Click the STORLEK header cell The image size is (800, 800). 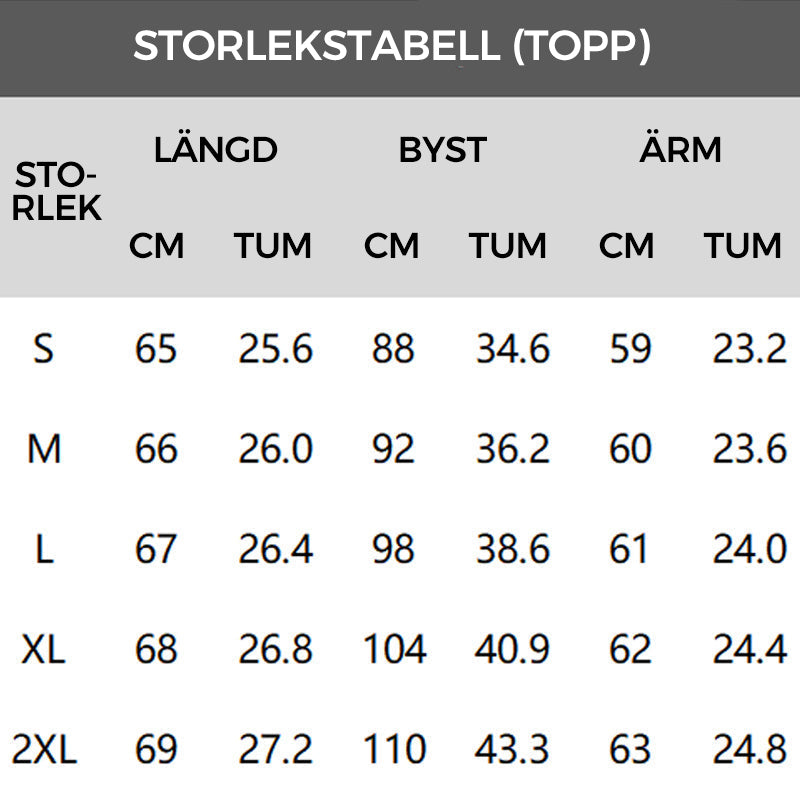point(58,192)
